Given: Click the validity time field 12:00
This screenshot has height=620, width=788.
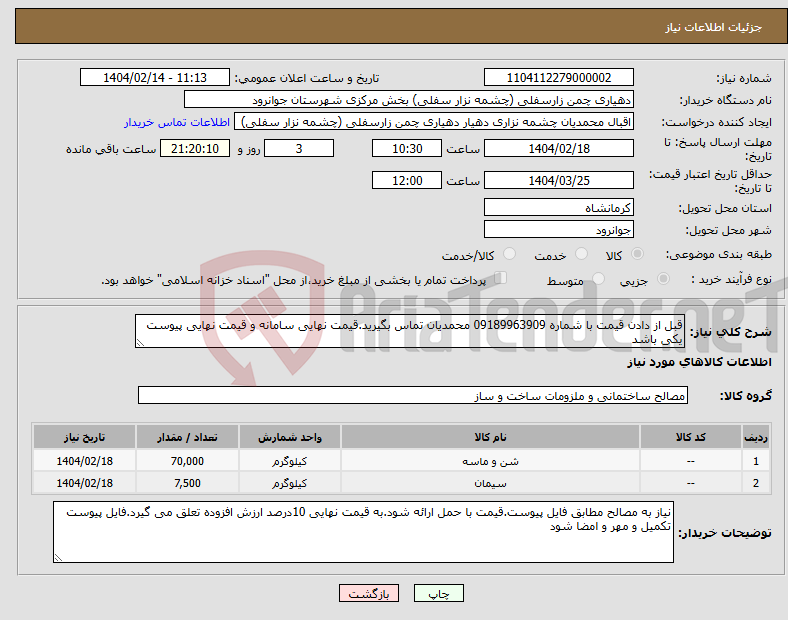Looking at the screenshot, I should point(407,180).
